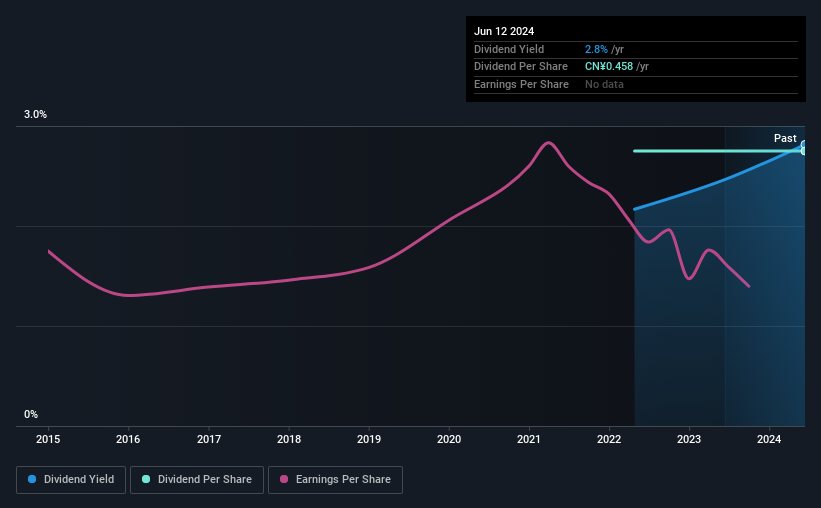This screenshot has height=508, width=821.
Task: Click the CN¥0.458 Dividend Per Share value
Action: coord(609,67)
